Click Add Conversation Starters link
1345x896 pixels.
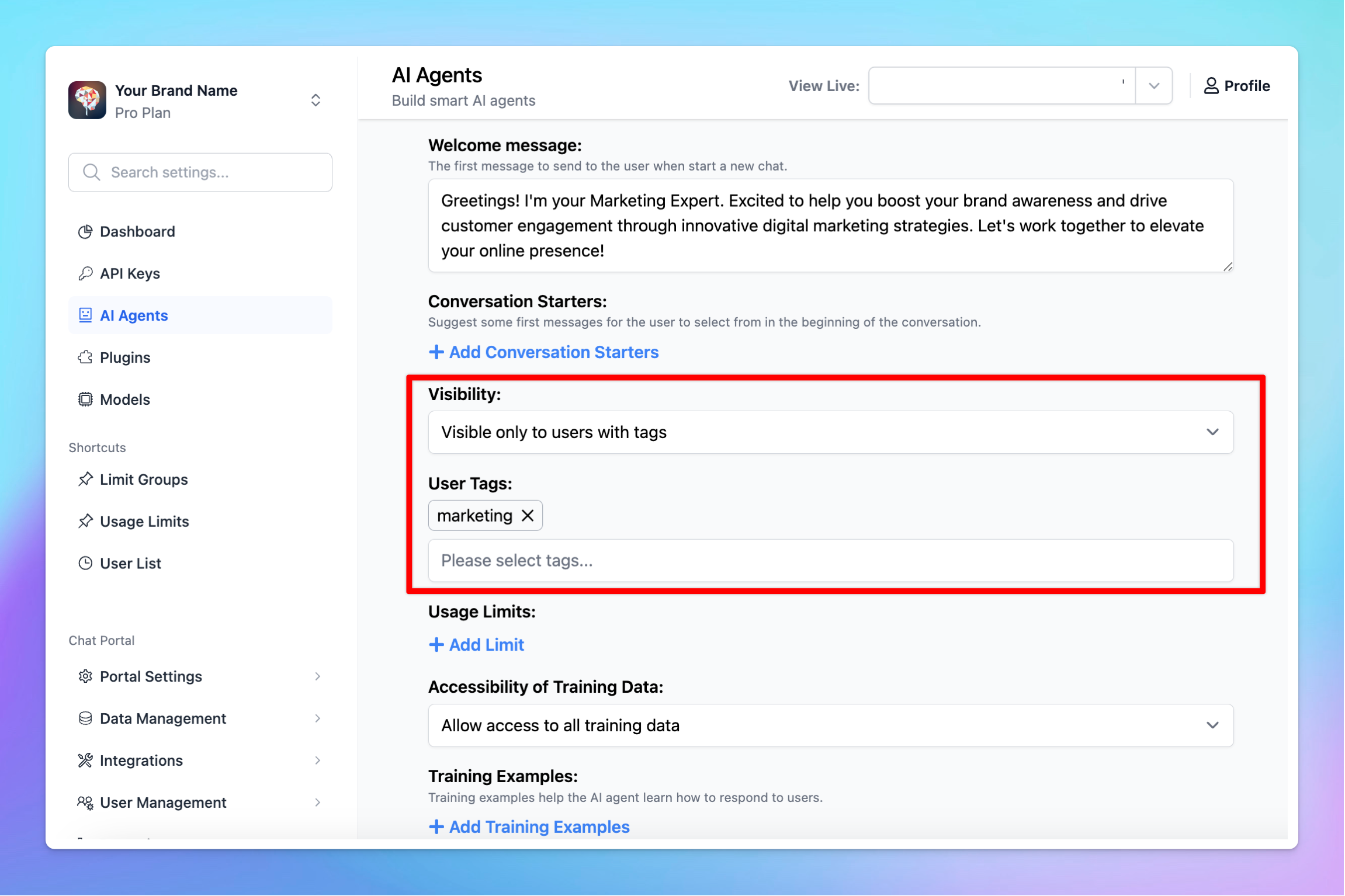(543, 352)
